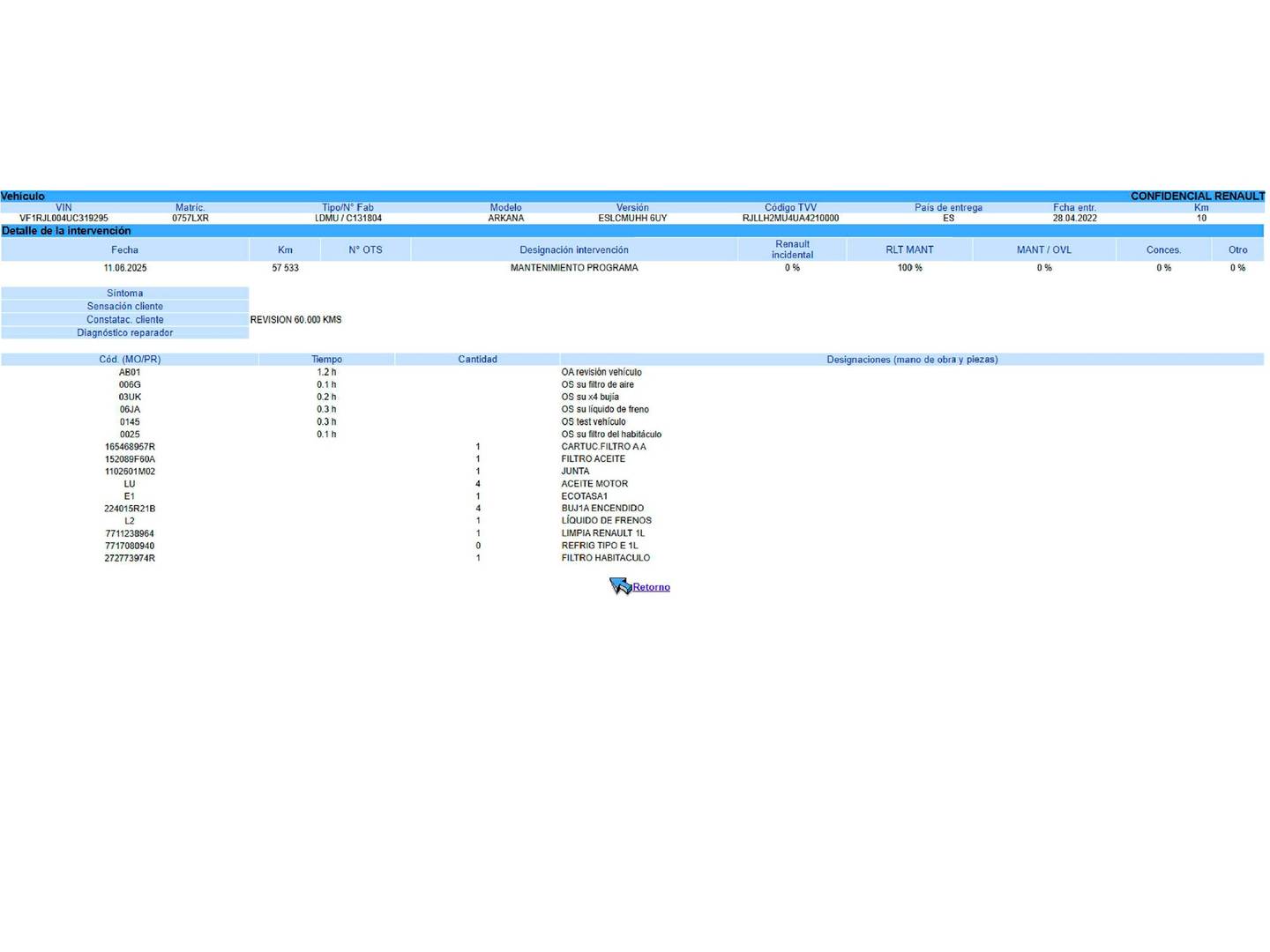Click the delivery country value ES
The image size is (1270, 952).
949,218
